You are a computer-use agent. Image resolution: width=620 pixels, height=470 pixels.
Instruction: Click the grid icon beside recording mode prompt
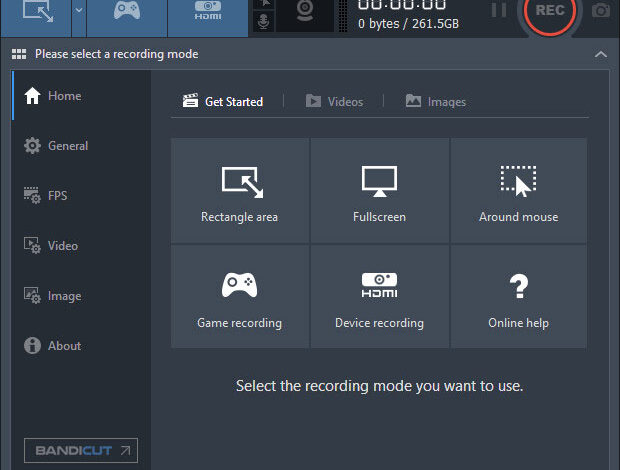tap(19, 54)
